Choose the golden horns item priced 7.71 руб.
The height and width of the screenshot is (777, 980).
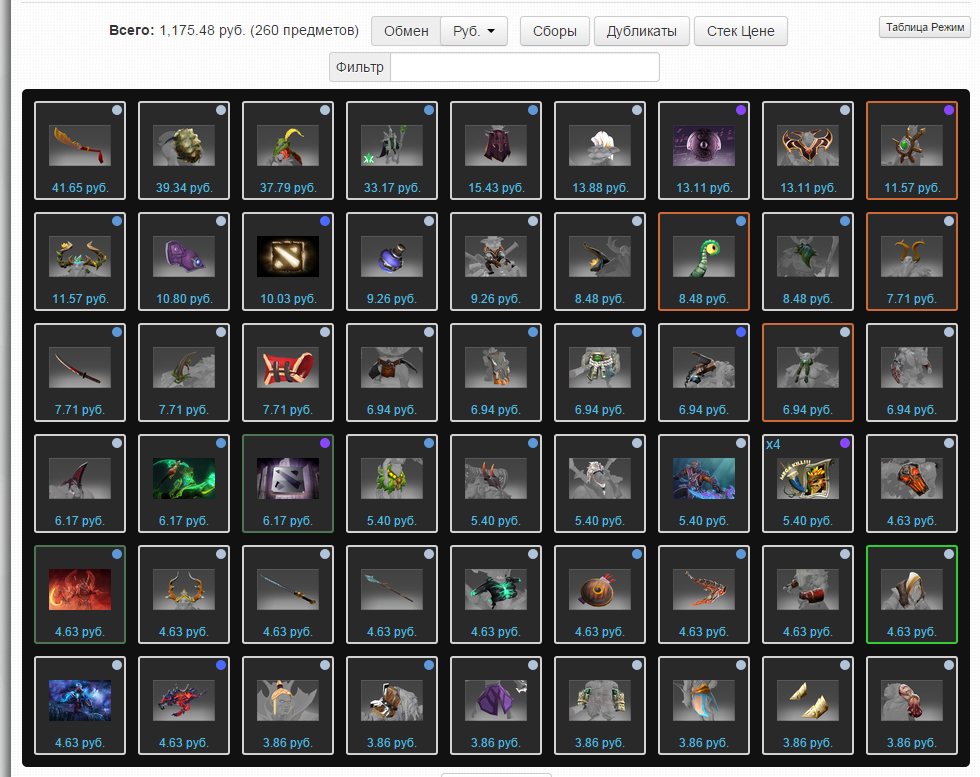pyautogui.click(x=912, y=261)
